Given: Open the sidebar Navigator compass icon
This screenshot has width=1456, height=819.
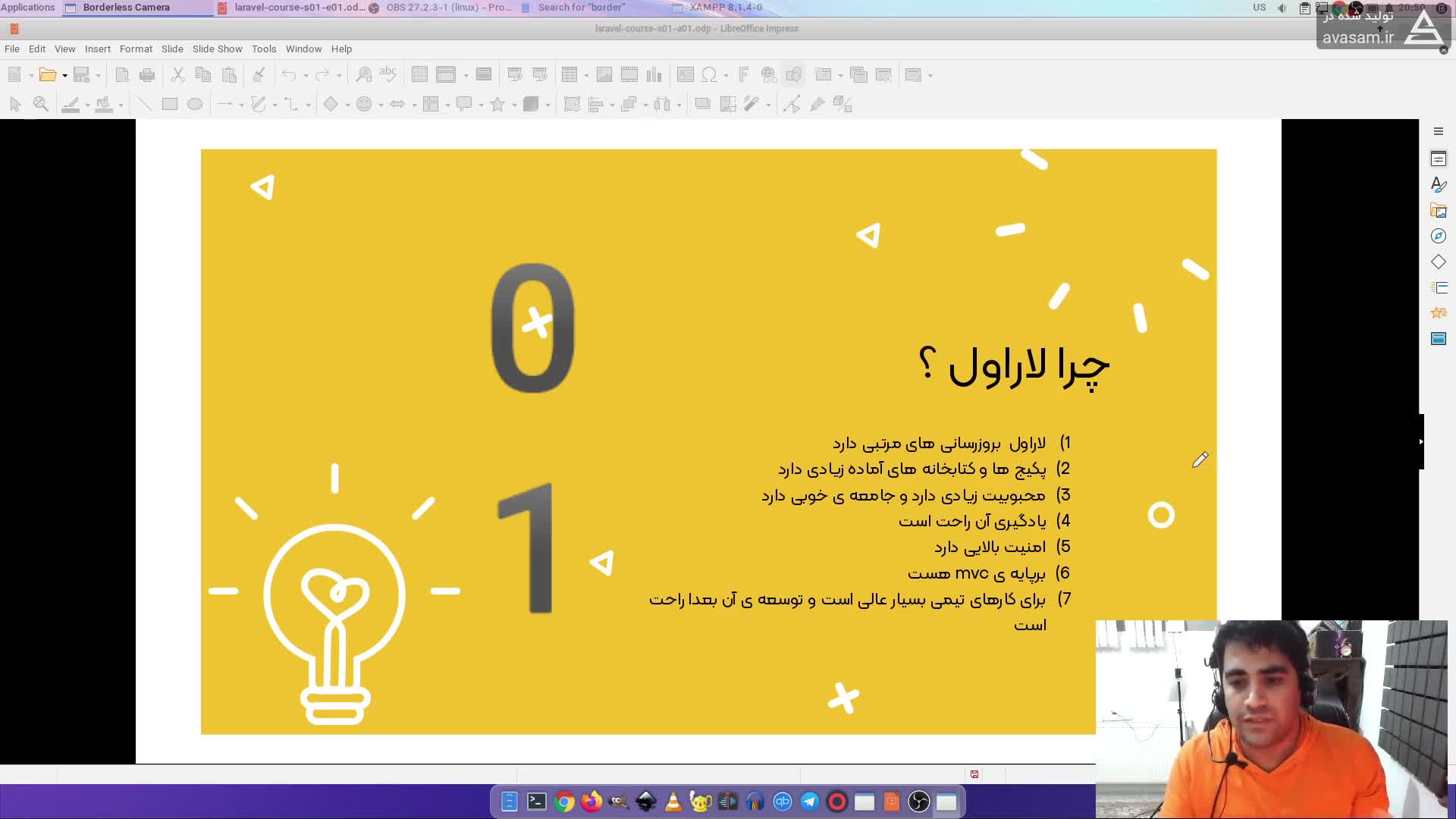Looking at the screenshot, I should [1438, 236].
